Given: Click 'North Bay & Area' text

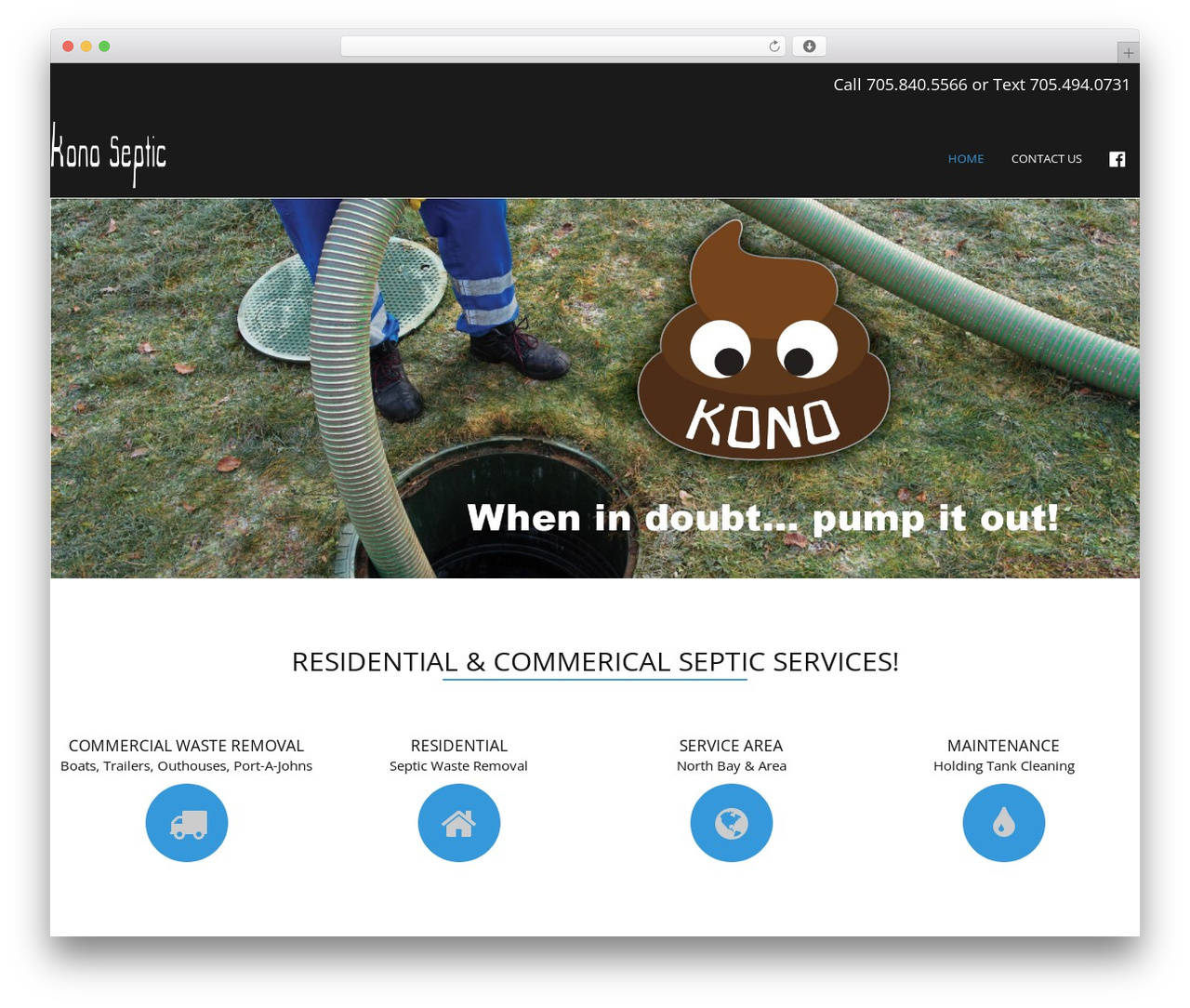Looking at the screenshot, I should point(732,766).
